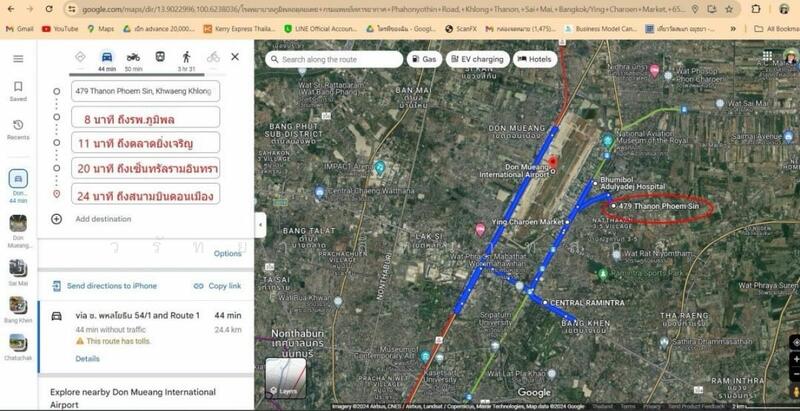Open Saved places
Screen dimensions: 800x411
click(x=18, y=91)
